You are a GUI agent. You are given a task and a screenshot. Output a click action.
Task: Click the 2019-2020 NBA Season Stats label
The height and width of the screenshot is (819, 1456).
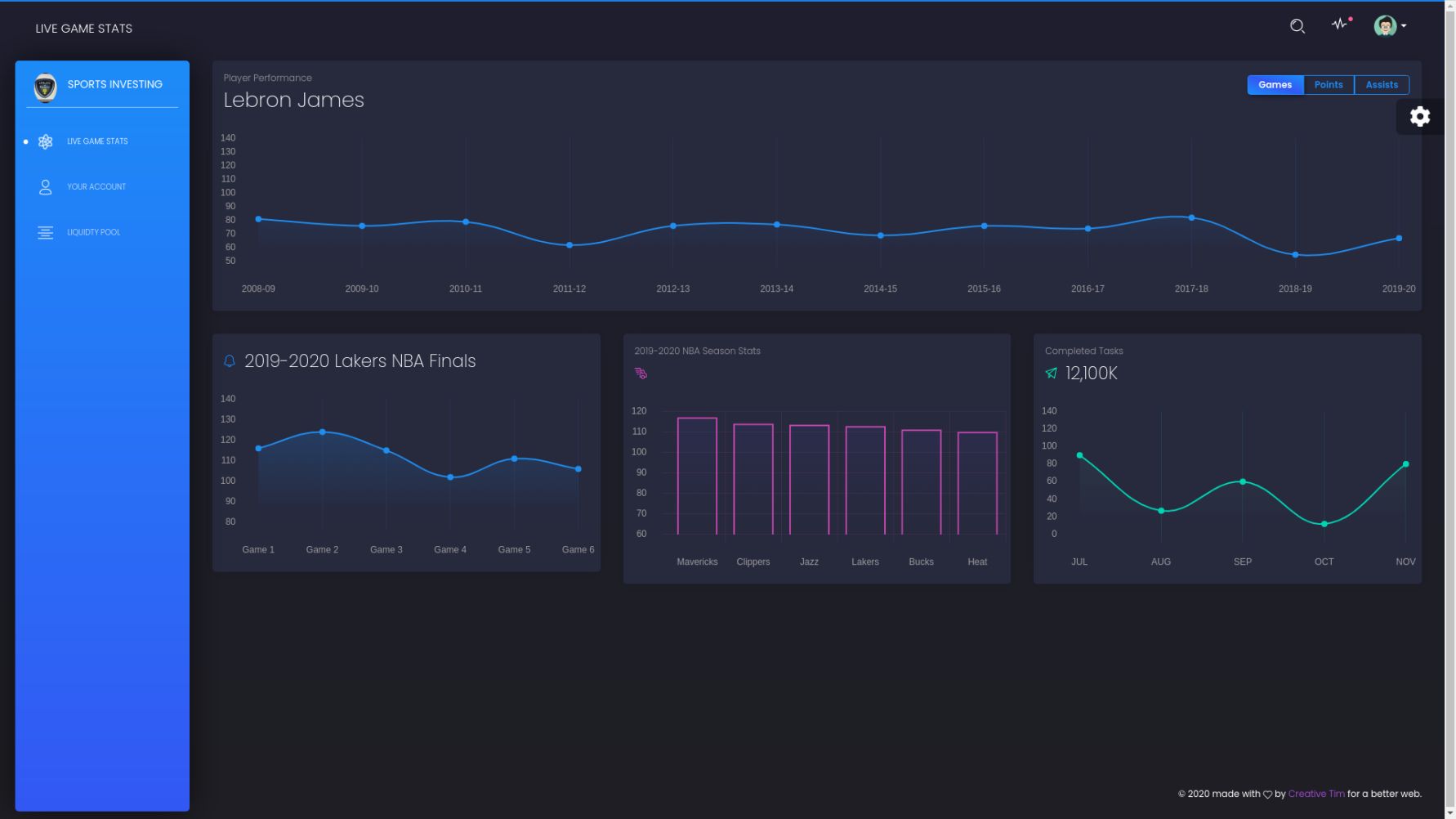pyautogui.click(x=697, y=351)
